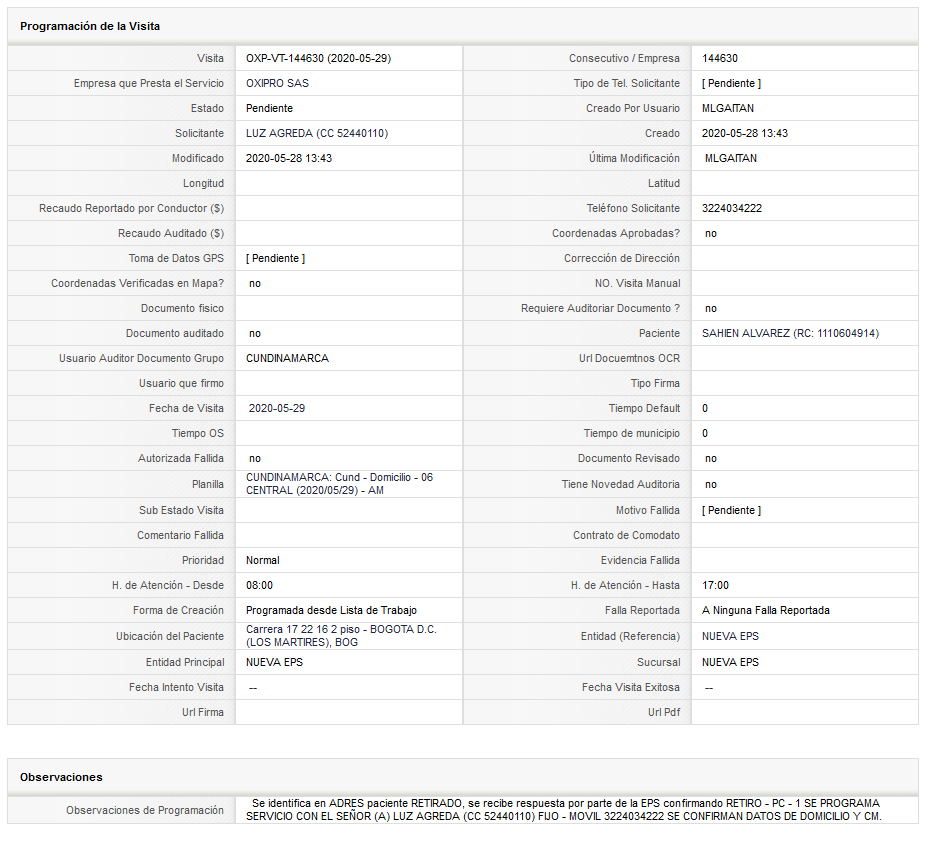This screenshot has width=929, height=843.
Task: Select Usuario Auditor Documento Grupo CUNDINAMARCA value
Action: (x=287, y=358)
